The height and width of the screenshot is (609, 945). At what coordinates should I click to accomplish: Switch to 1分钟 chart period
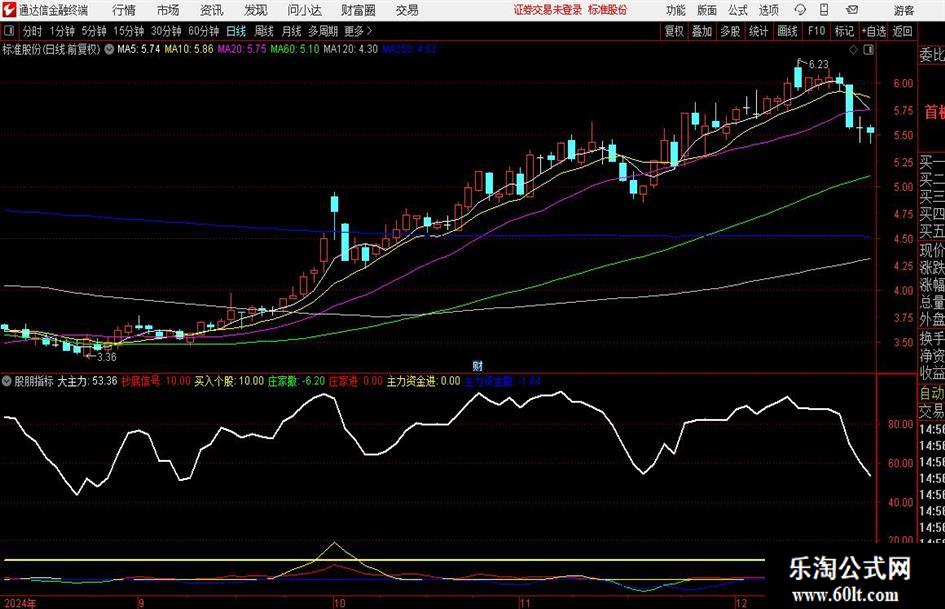point(62,31)
